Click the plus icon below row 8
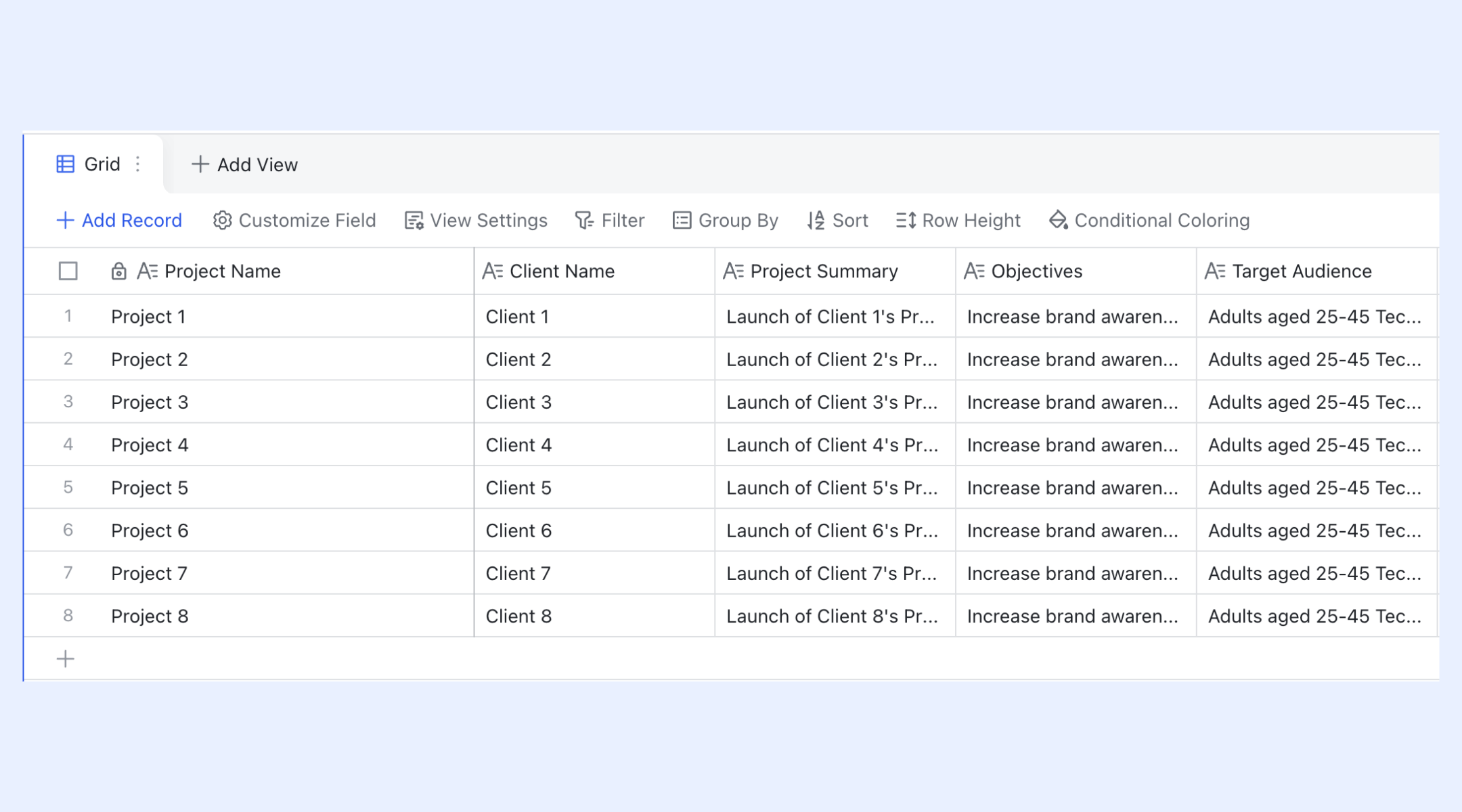The height and width of the screenshot is (812, 1462). point(66,659)
